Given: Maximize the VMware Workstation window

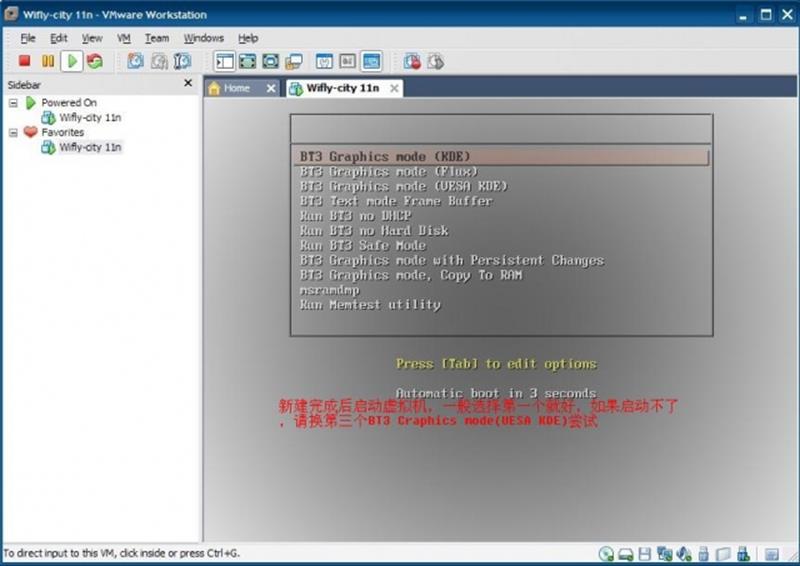Looking at the screenshot, I should pyautogui.click(x=765, y=15).
